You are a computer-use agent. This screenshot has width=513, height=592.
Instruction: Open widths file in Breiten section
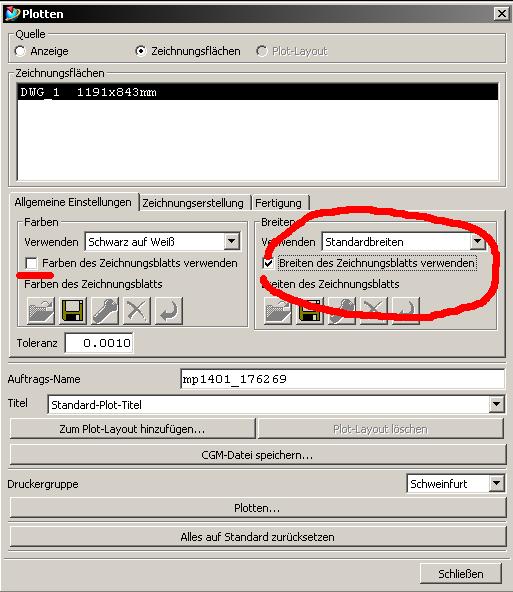click(x=278, y=311)
